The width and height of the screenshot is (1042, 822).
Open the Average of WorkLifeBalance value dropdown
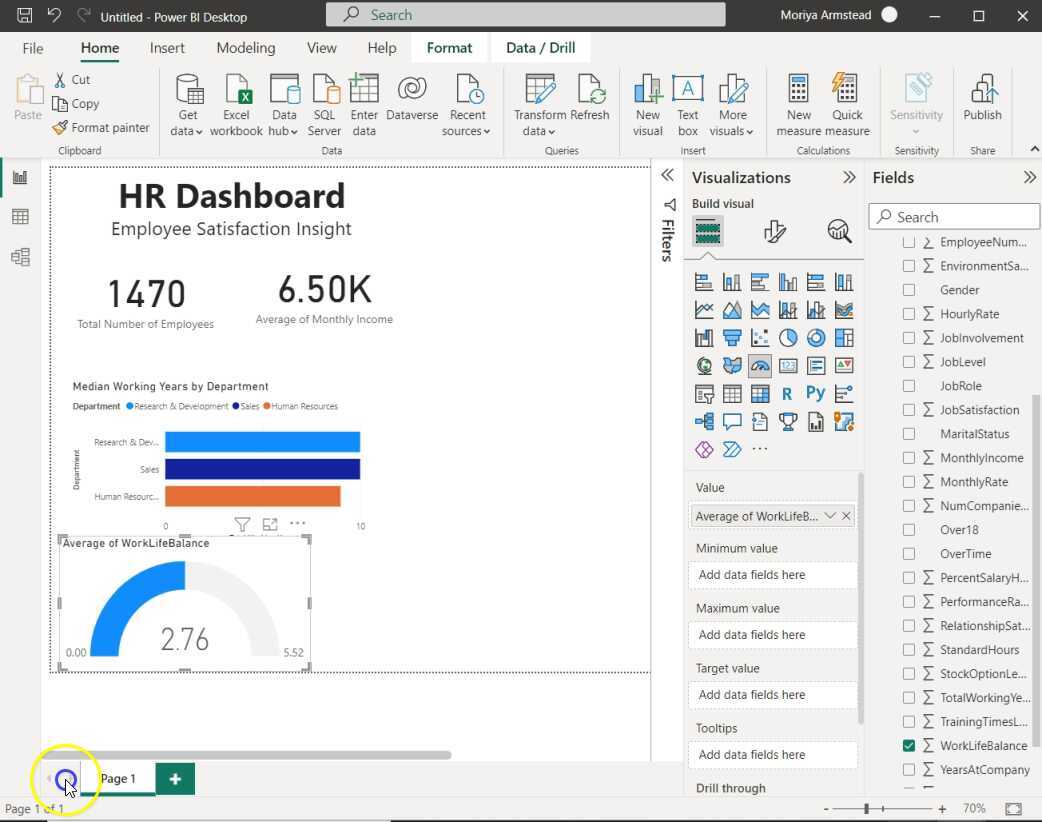(x=832, y=515)
